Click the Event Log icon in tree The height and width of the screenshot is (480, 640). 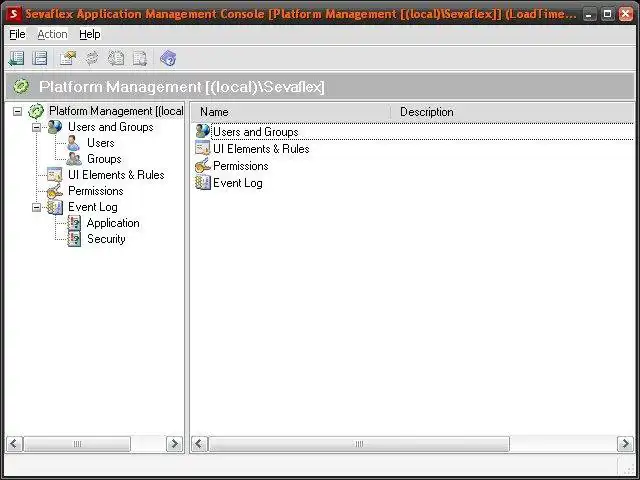click(x=55, y=207)
